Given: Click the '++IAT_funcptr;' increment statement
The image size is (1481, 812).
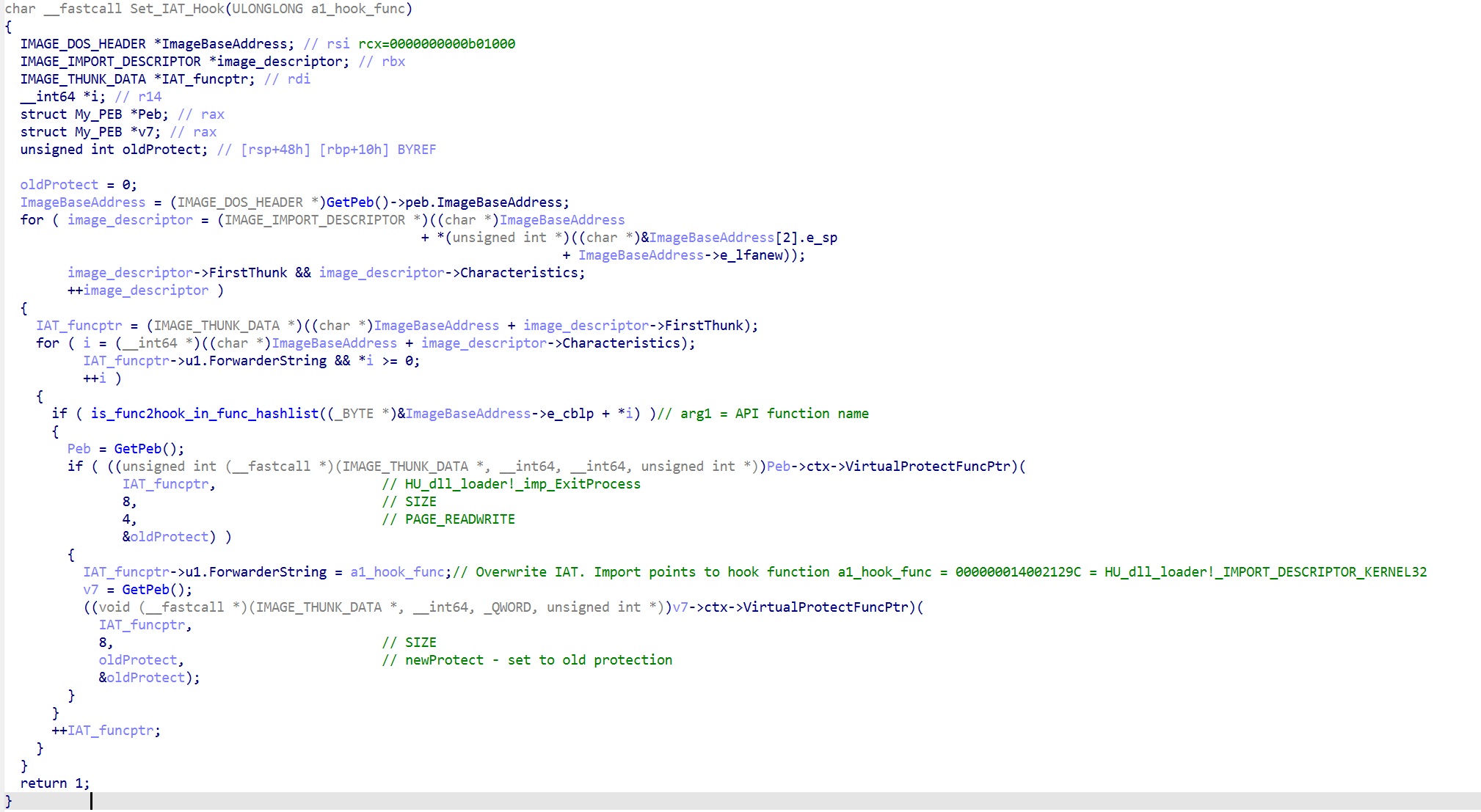Looking at the screenshot, I should coord(106,731).
